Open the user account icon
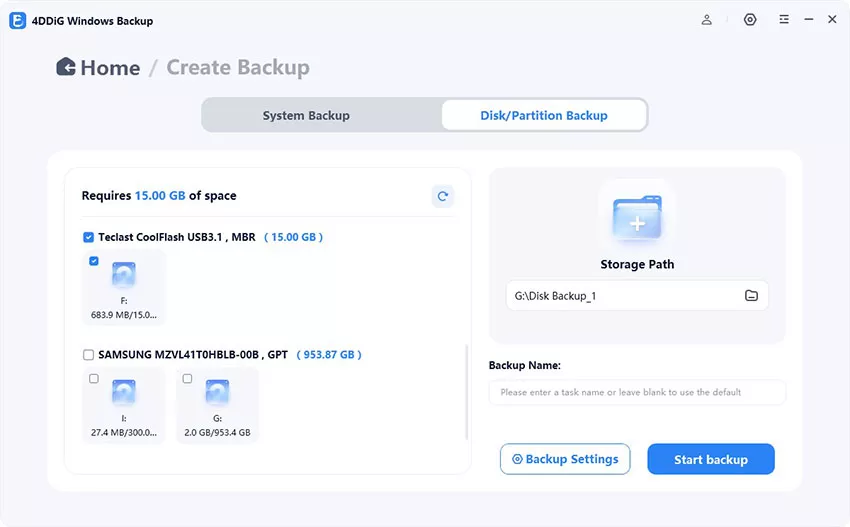Screen dimensions: 850x527 706,20
